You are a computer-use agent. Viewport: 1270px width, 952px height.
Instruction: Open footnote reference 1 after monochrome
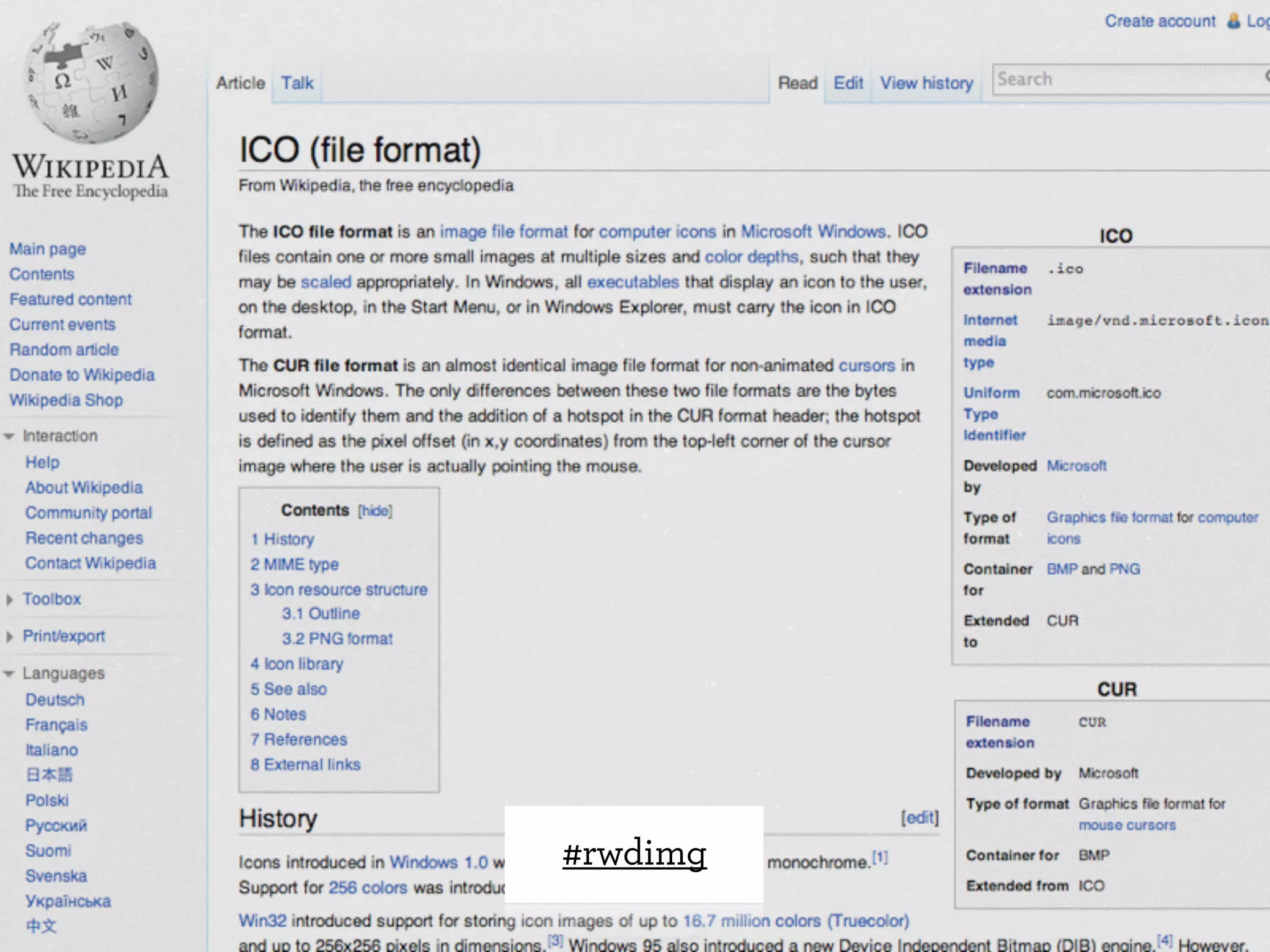coord(880,857)
